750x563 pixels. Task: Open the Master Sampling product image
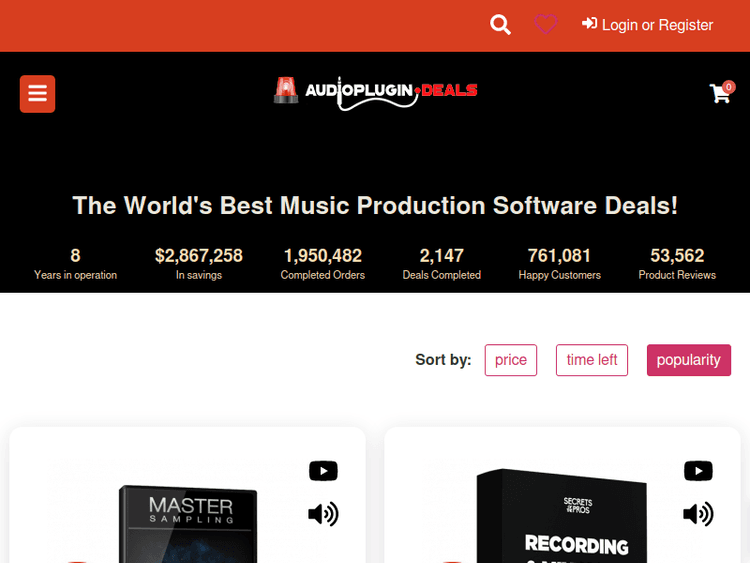tap(188, 524)
